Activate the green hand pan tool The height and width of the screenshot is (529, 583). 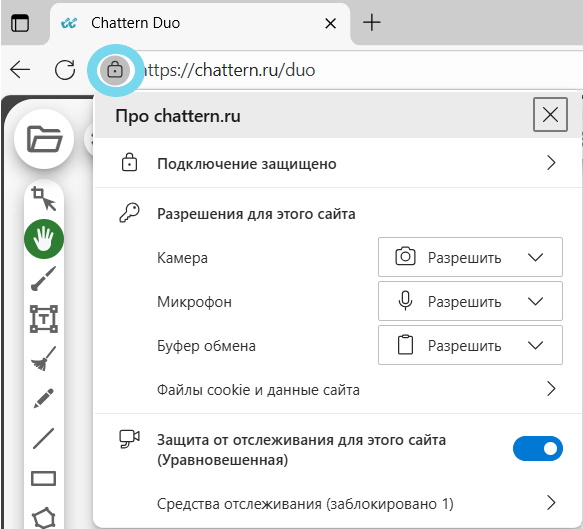pos(44,239)
